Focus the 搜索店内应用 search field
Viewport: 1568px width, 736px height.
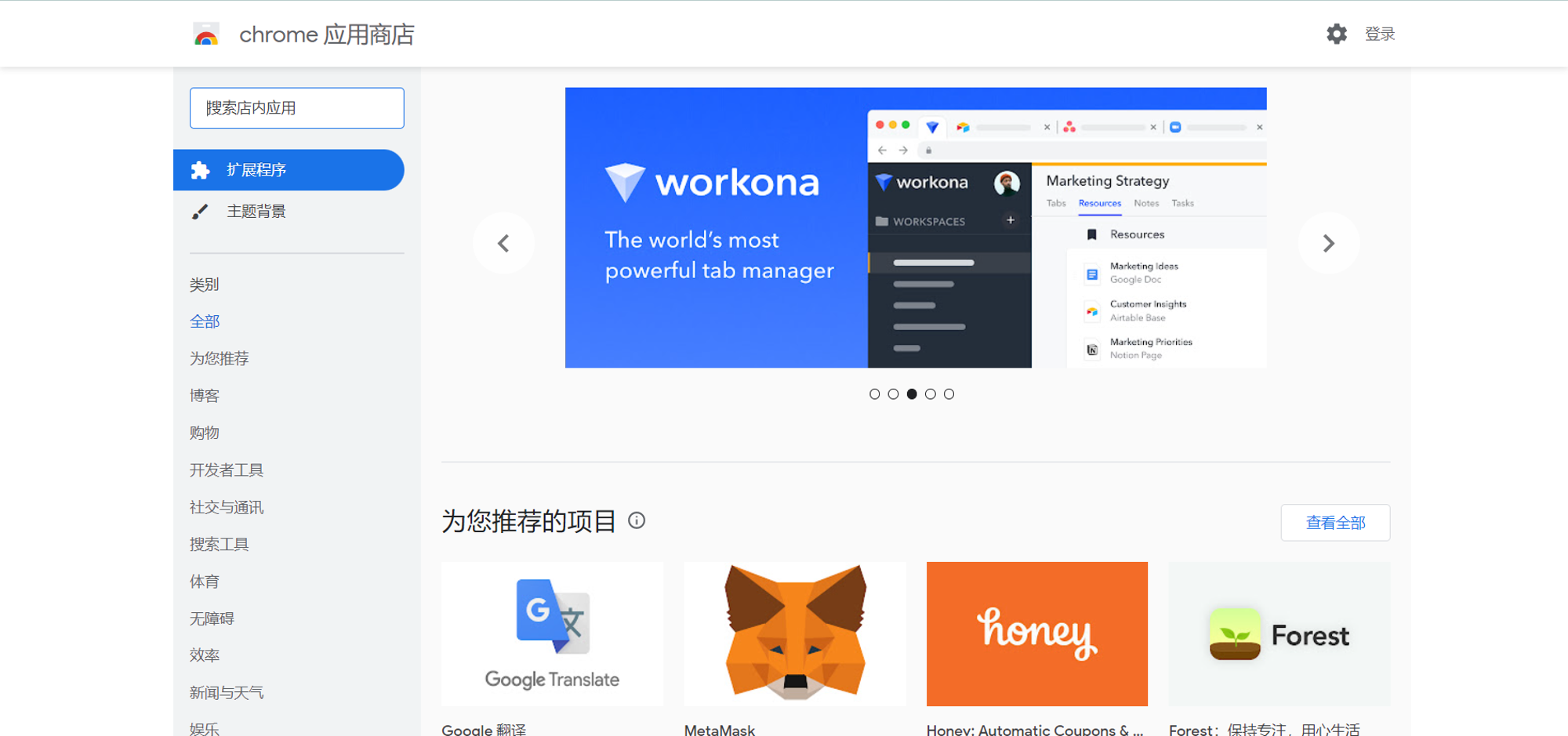(297, 108)
